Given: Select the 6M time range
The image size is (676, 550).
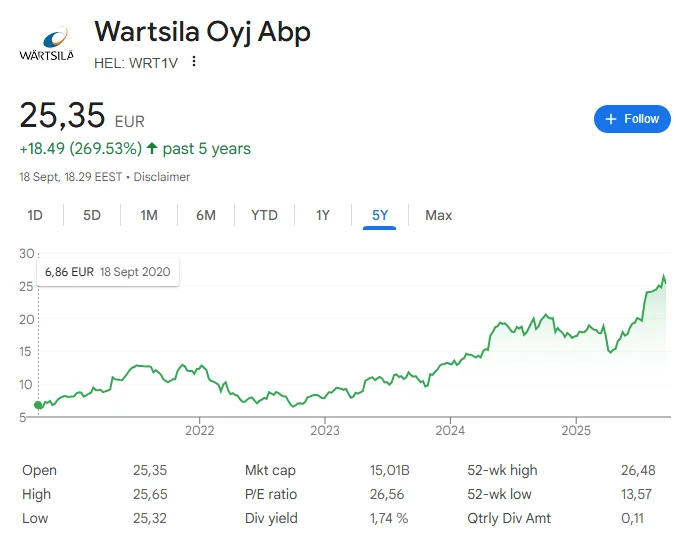Looking at the screenshot, I should [206, 215].
